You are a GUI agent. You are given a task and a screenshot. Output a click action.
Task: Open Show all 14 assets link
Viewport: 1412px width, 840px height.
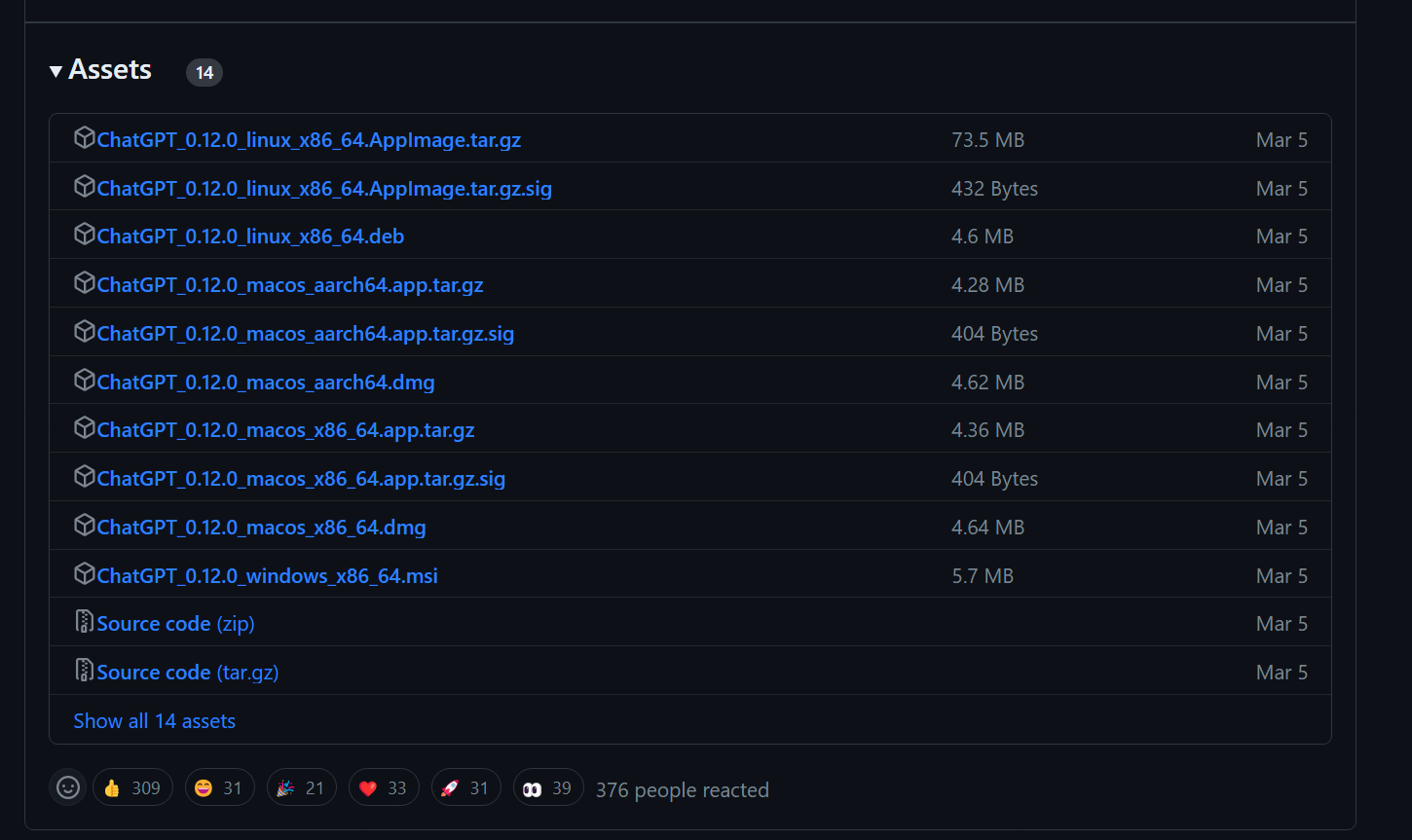pyautogui.click(x=154, y=721)
